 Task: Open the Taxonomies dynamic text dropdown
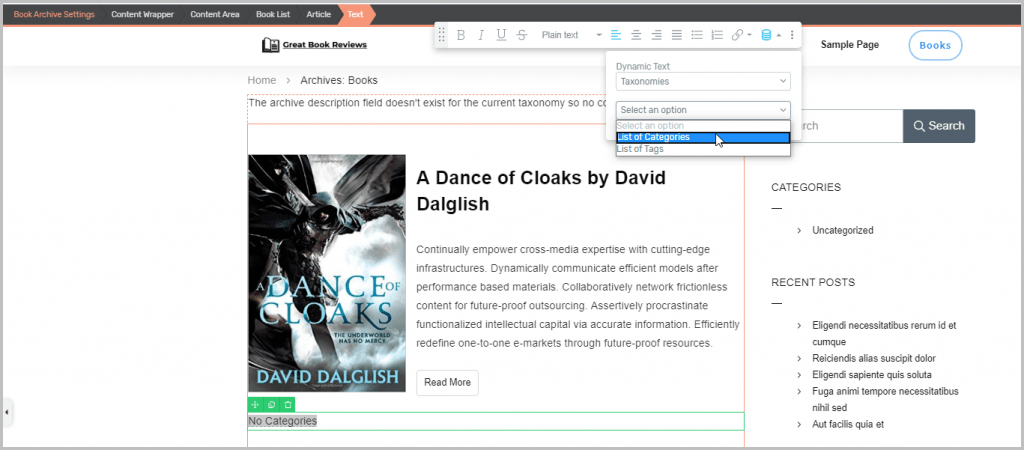click(x=703, y=81)
